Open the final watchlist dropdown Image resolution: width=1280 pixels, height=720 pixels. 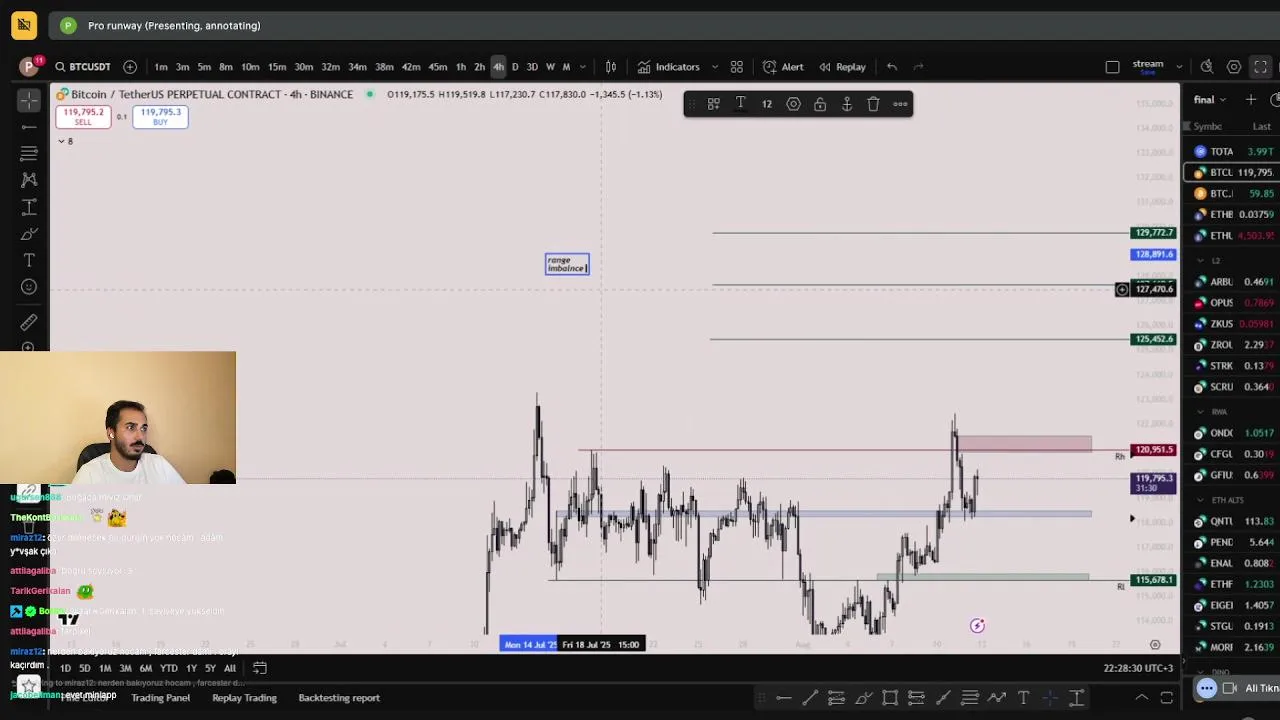click(x=1210, y=100)
